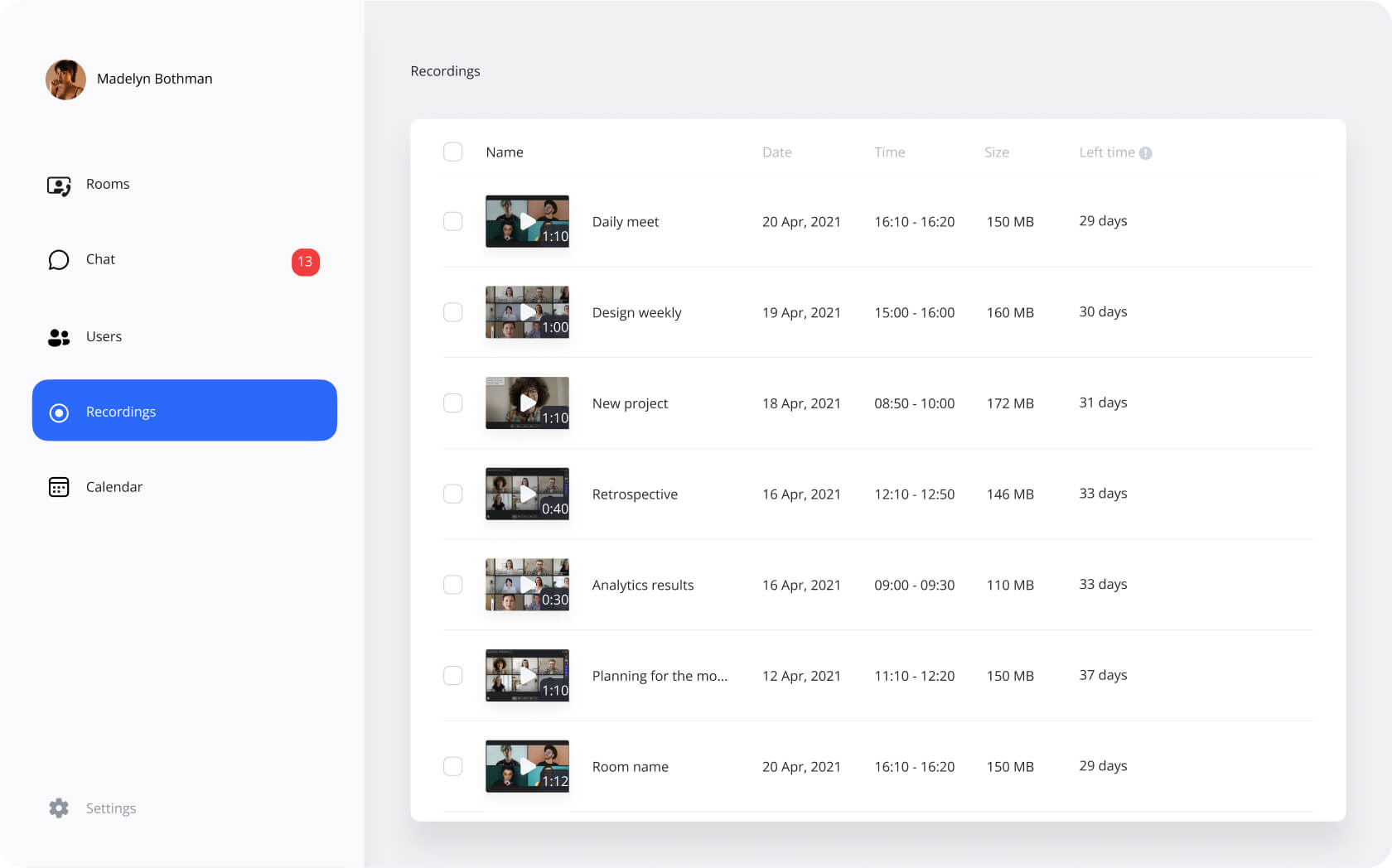The width and height of the screenshot is (1392, 868).
Task: Sort recordings by Size column
Action: click(997, 152)
